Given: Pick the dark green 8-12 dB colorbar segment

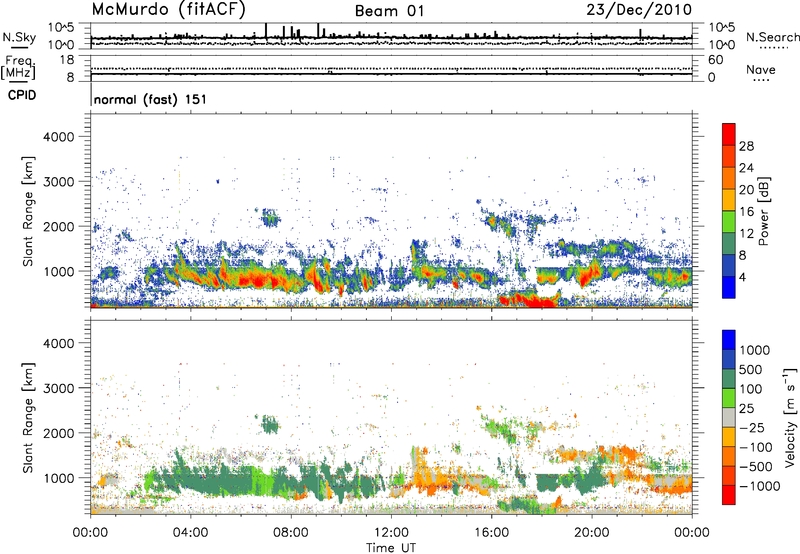Looking at the screenshot, I should [729, 244].
